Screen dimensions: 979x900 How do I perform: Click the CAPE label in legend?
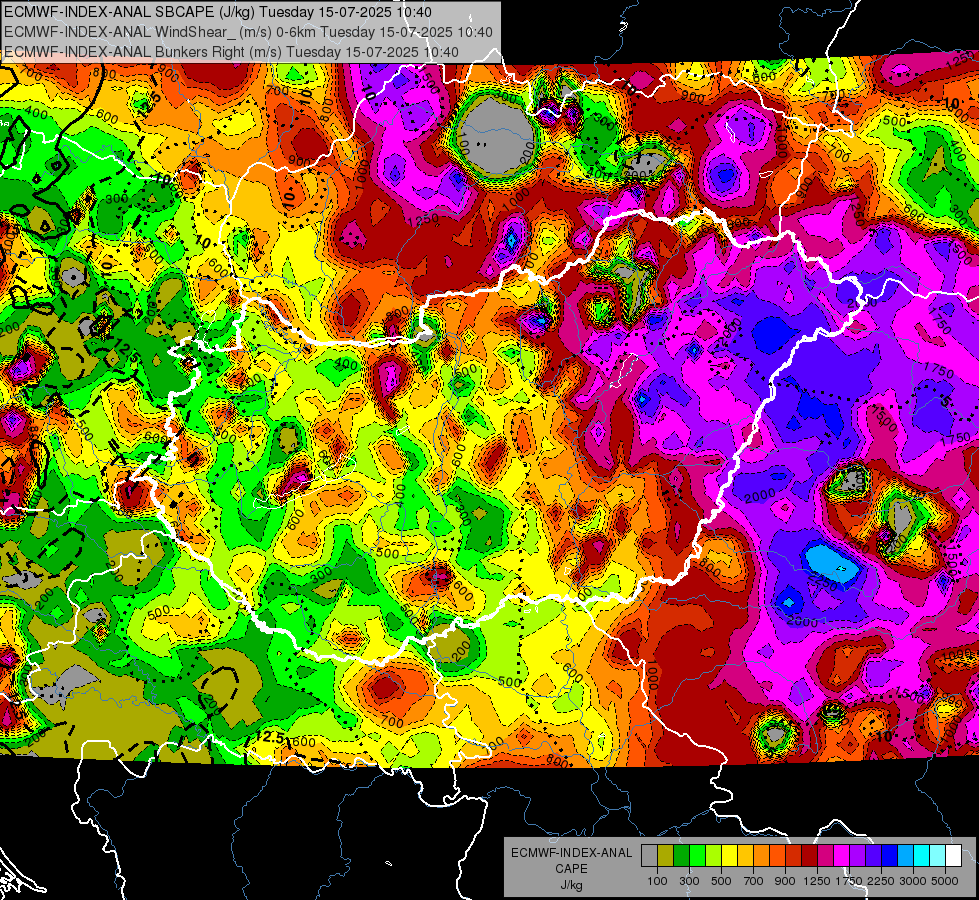pyautogui.click(x=571, y=868)
